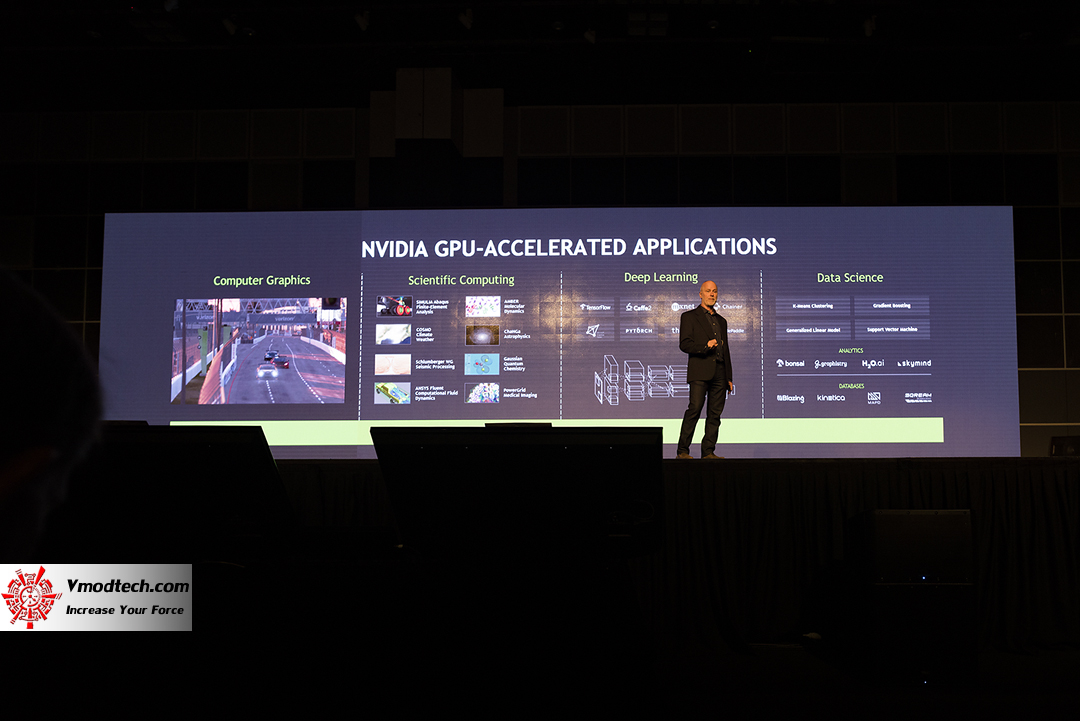Click the mxnet logo under Deep Learning
1080x721 pixels.
tap(682, 306)
